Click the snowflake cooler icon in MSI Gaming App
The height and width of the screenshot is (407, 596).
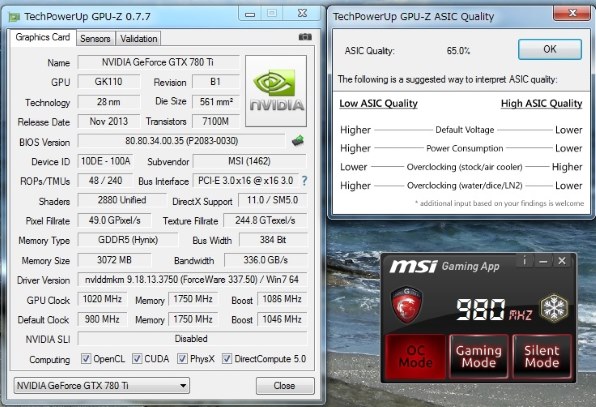pos(554,308)
